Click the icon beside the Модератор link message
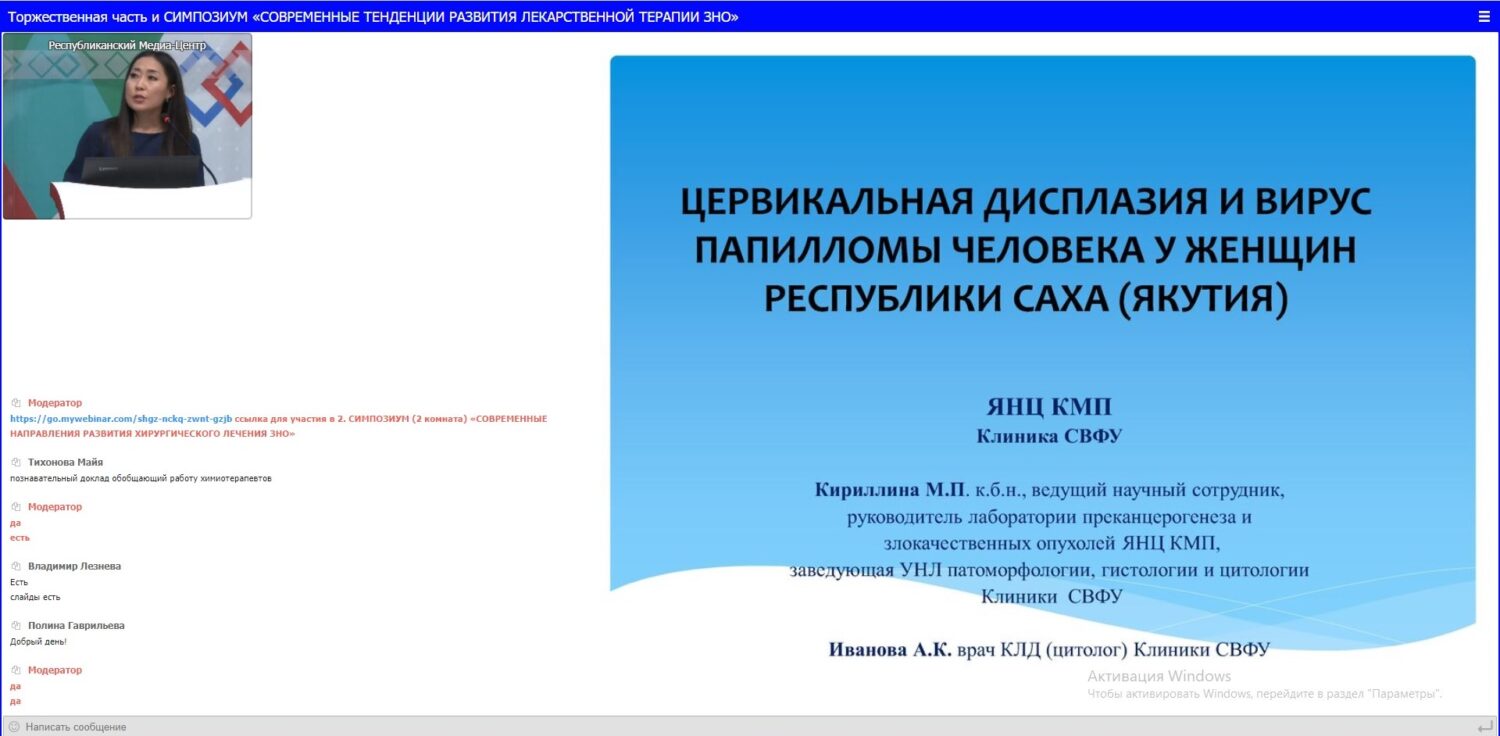This screenshot has height=736, width=1500. (x=16, y=403)
